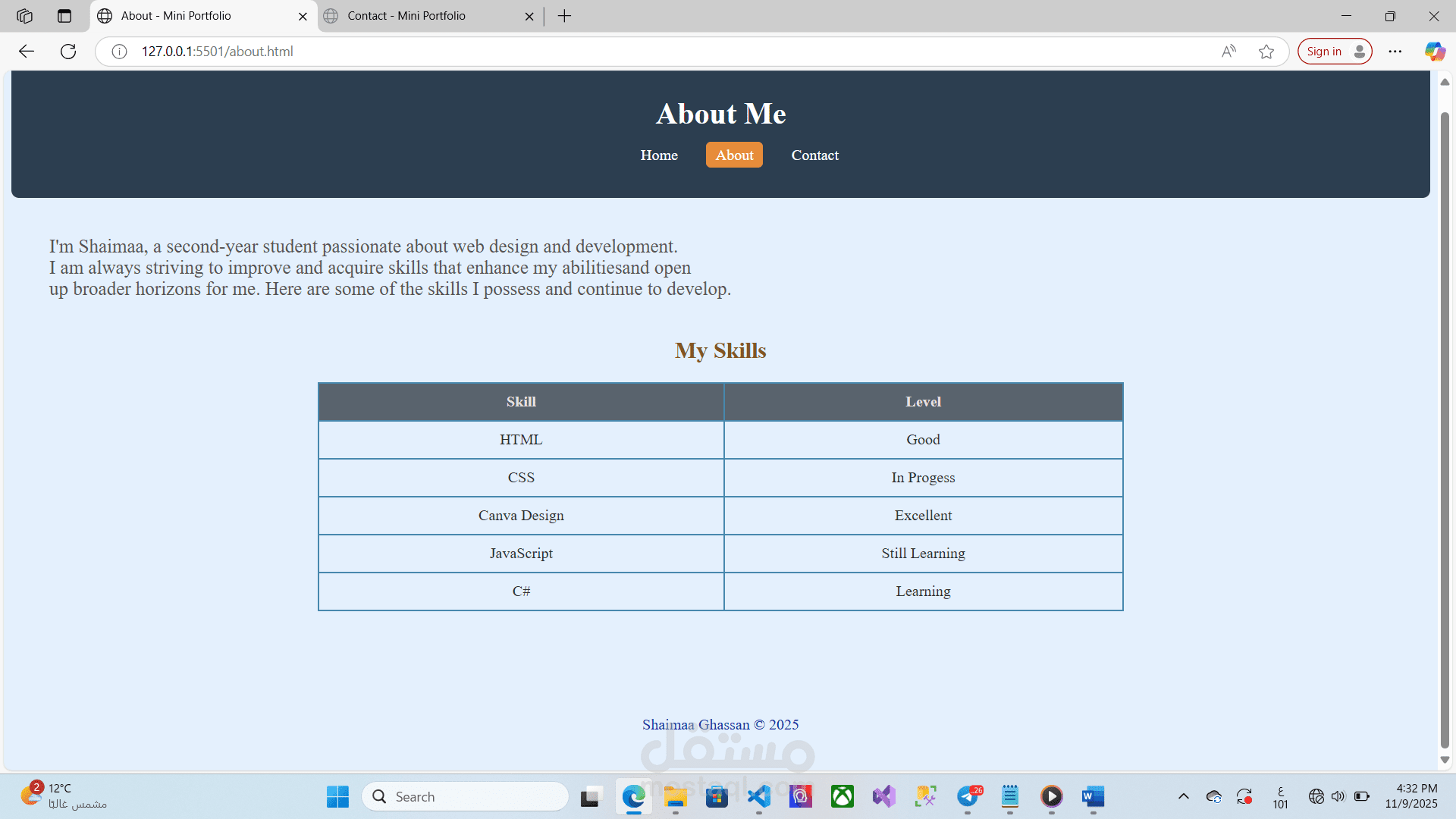Viewport: 1456px width, 819px height.
Task: Reload the About page
Action: [68, 52]
